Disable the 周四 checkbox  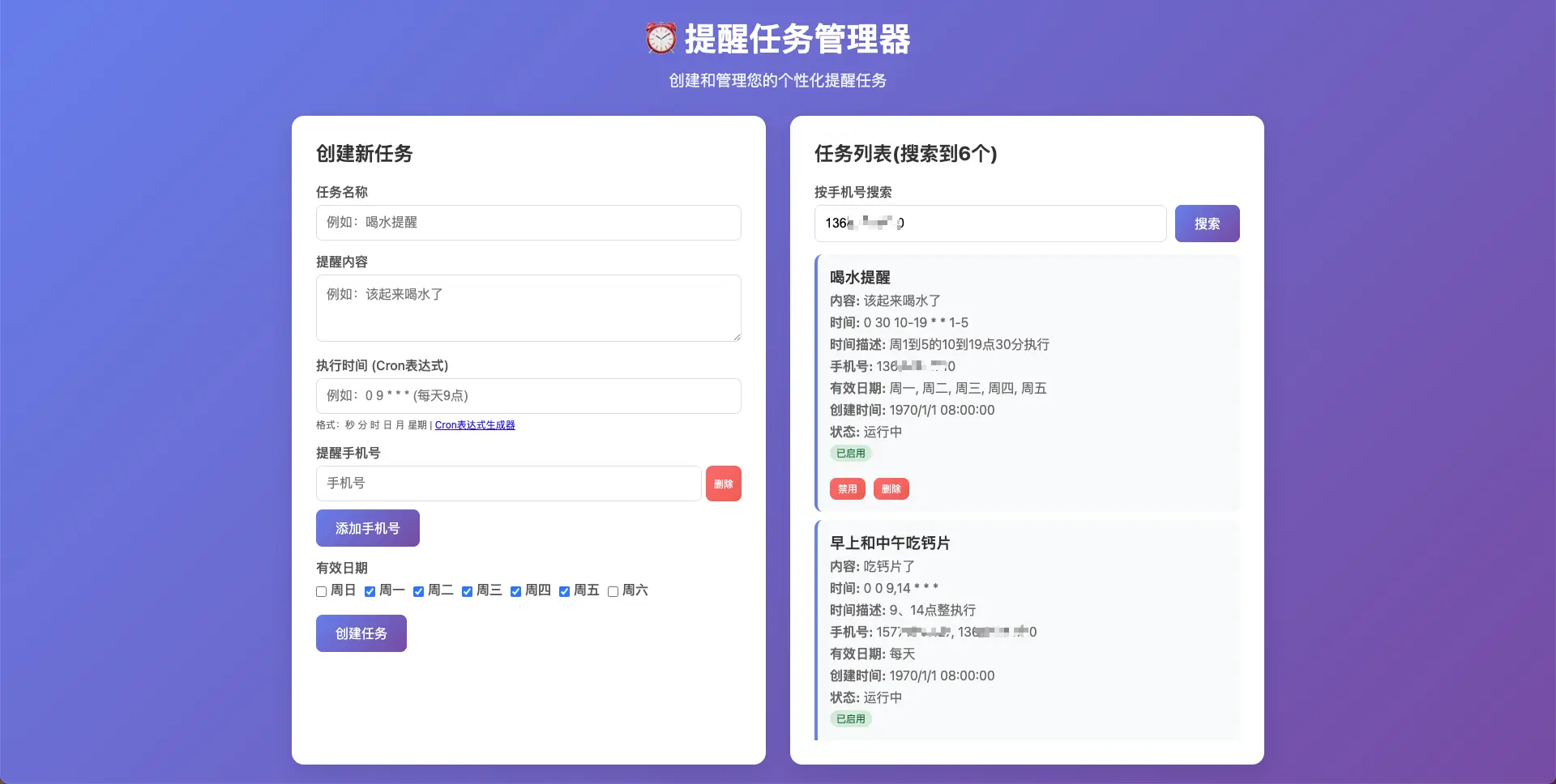pyautogui.click(x=516, y=591)
